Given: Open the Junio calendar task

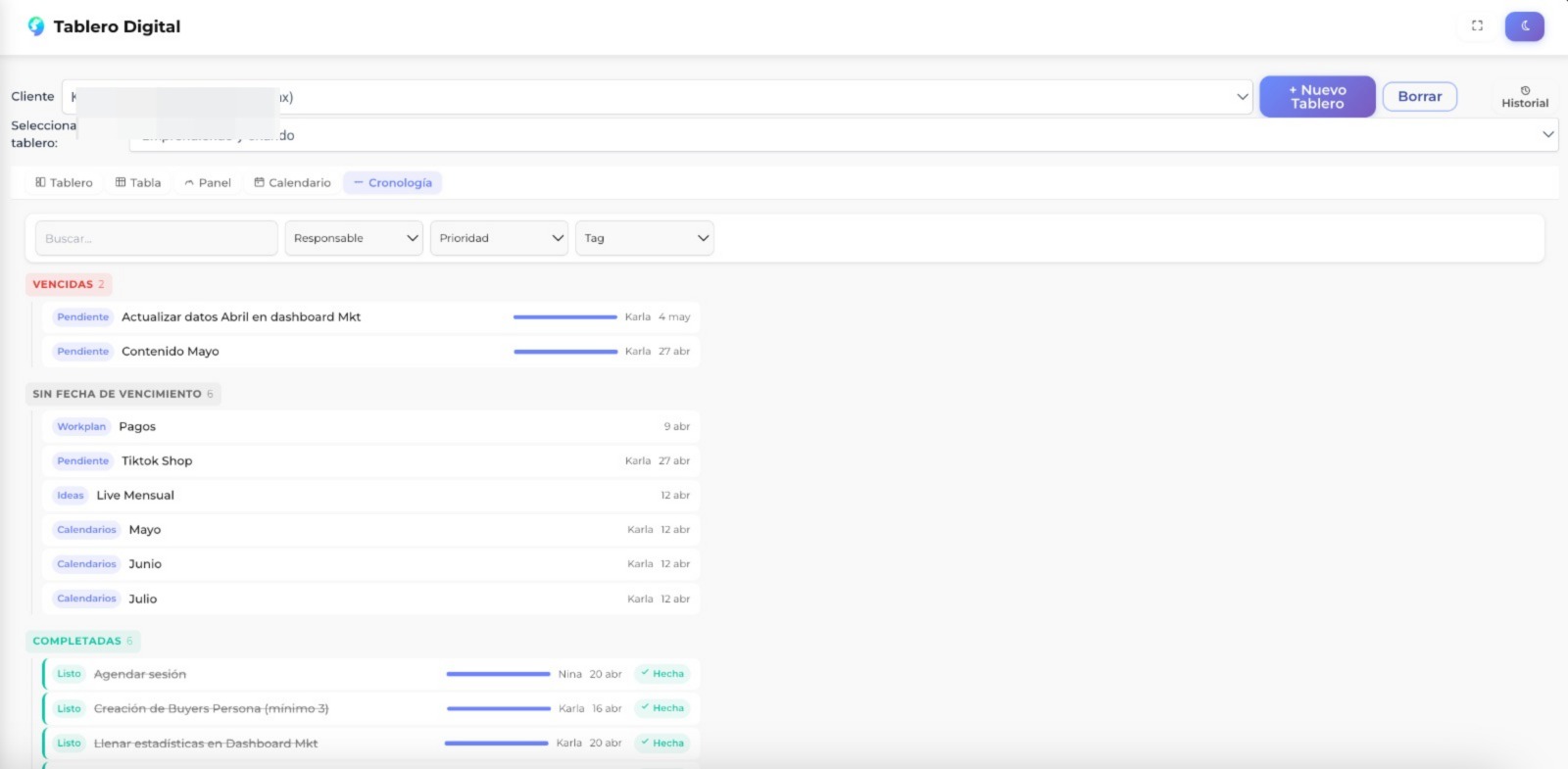Looking at the screenshot, I should click(x=370, y=564).
